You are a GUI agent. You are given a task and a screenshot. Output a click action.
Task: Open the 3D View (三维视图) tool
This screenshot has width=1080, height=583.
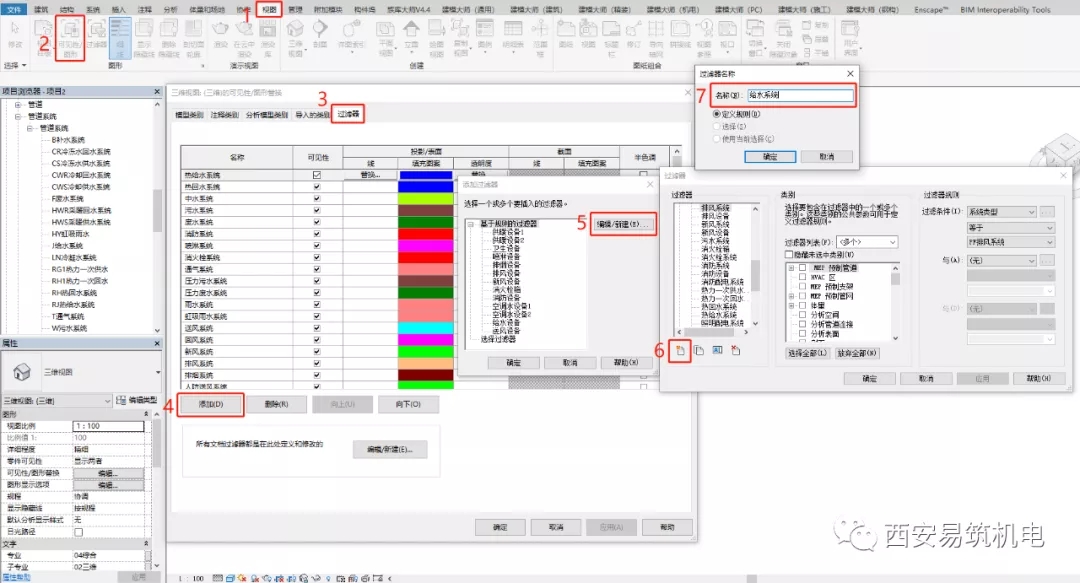pyautogui.click(x=295, y=38)
